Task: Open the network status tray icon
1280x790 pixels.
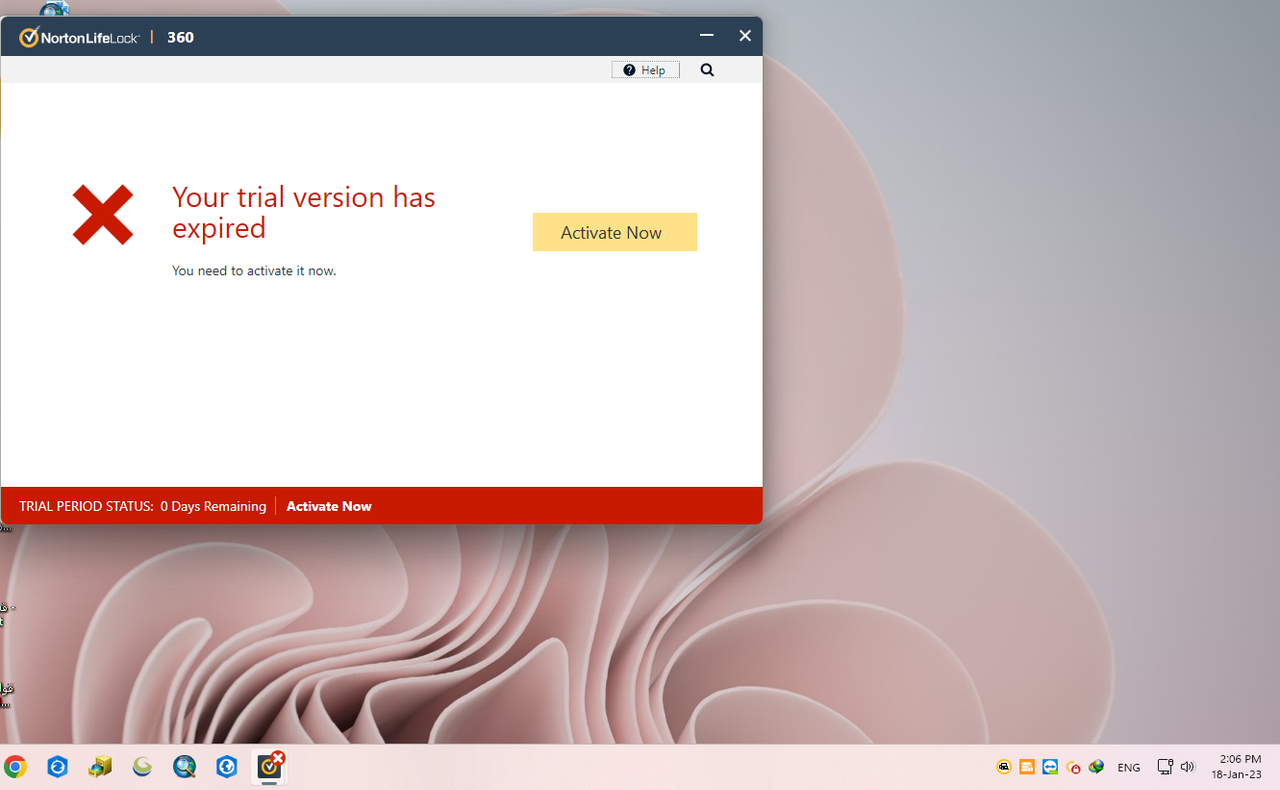Action: point(1165,767)
